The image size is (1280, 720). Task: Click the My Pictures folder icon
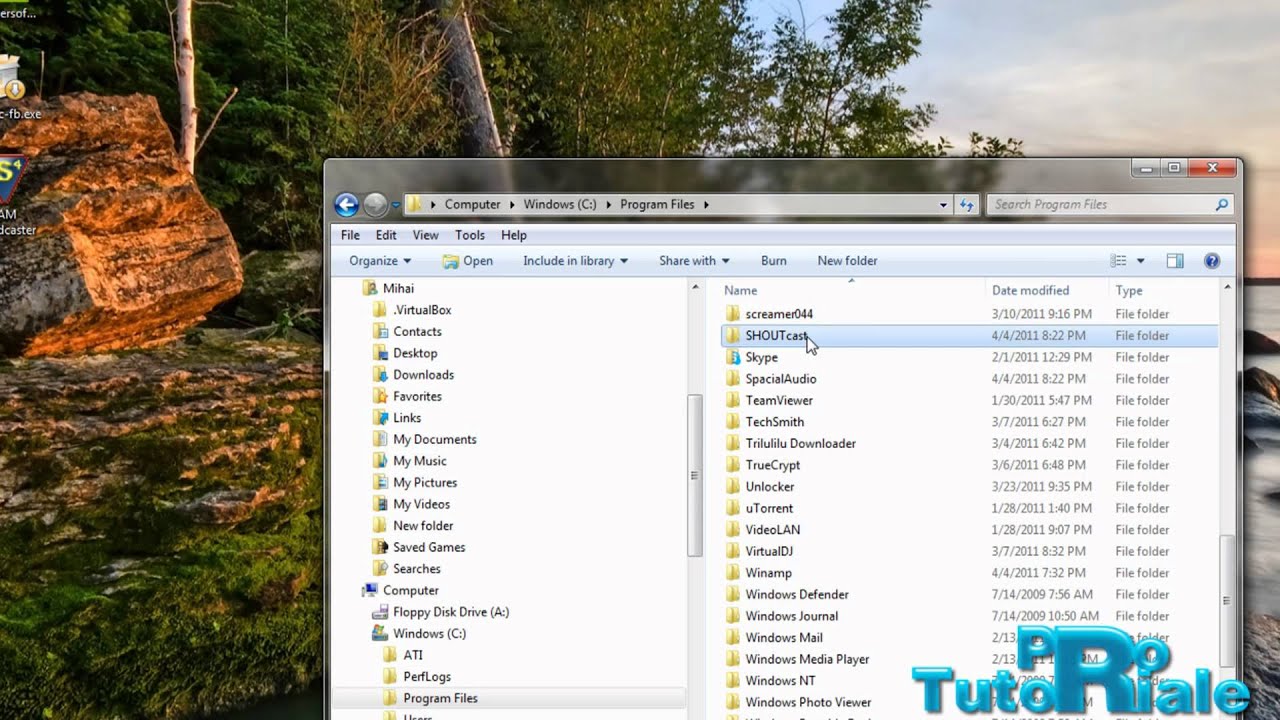click(380, 483)
